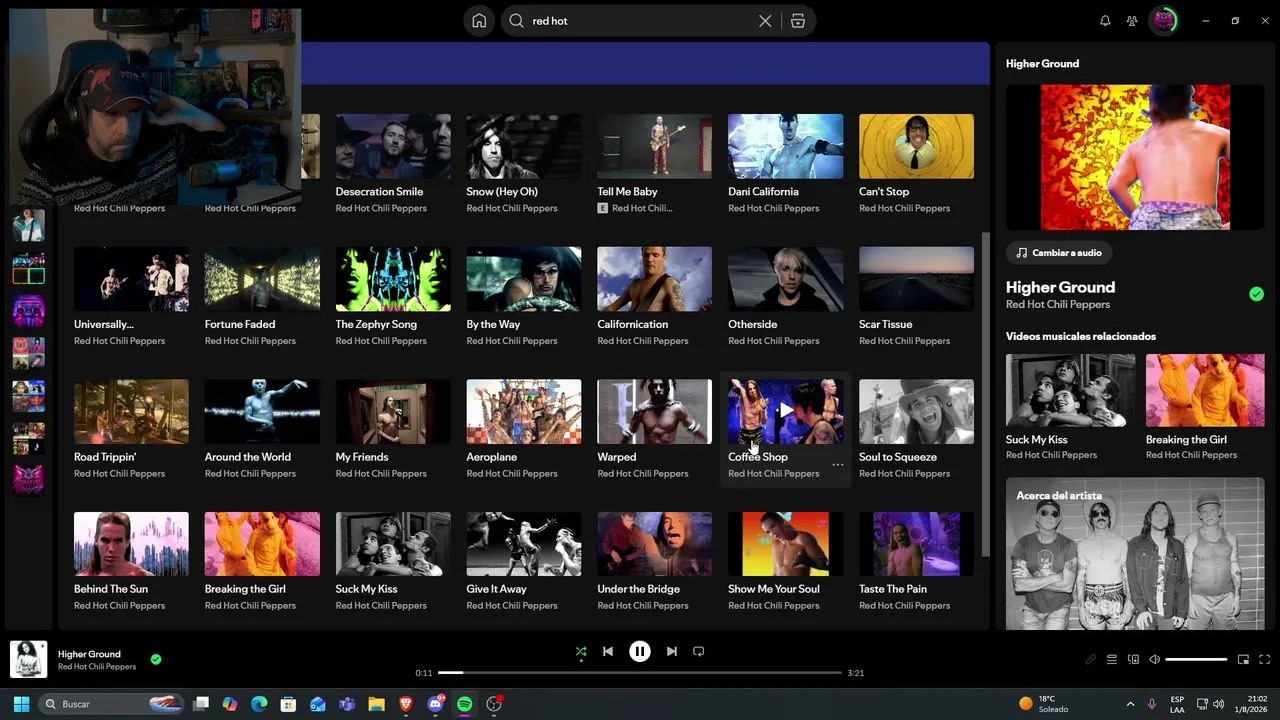Play the Coffee Shop music video
1280x720 pixels.
786,411
